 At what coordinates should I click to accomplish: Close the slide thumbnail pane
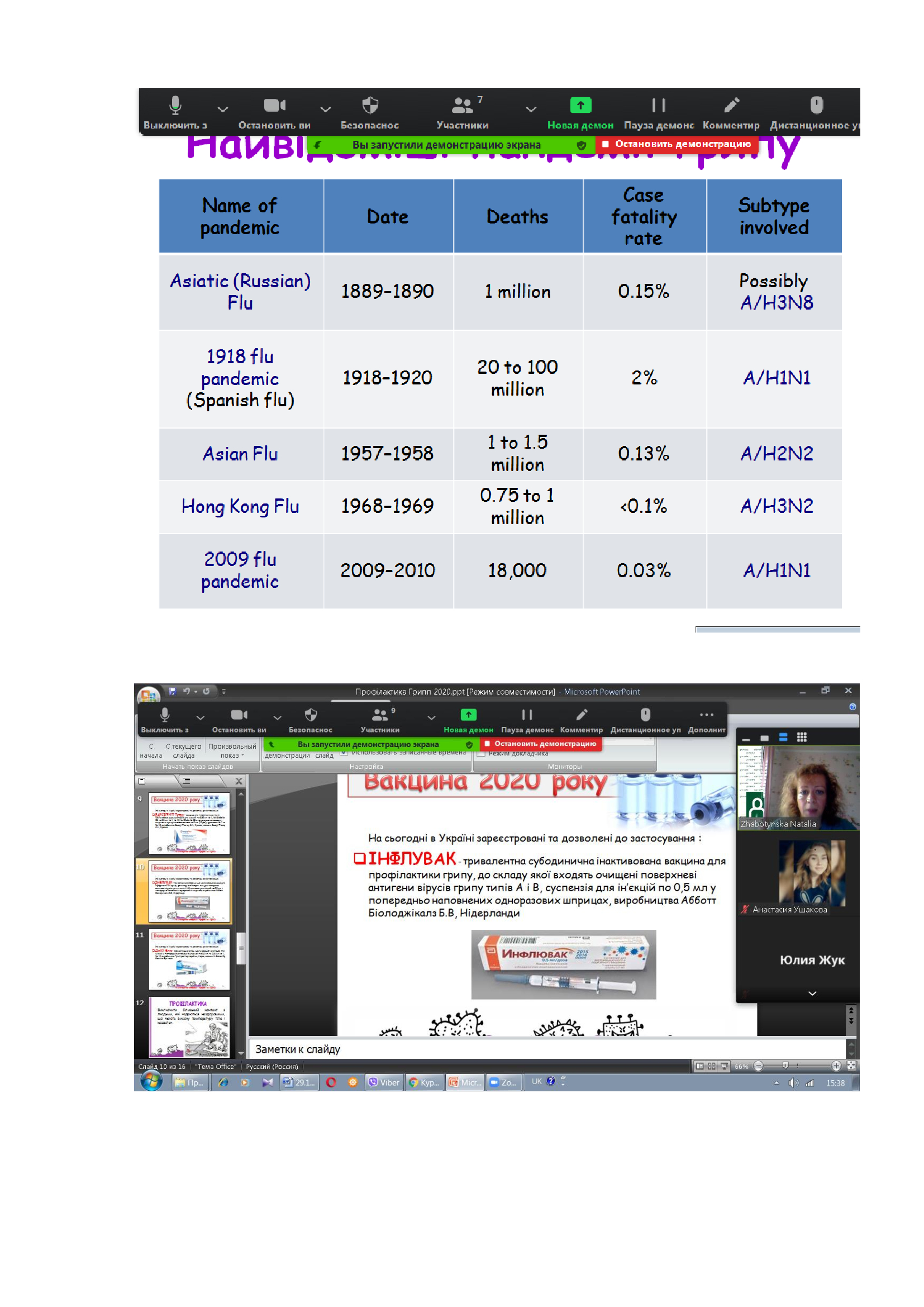click(239, 782)
